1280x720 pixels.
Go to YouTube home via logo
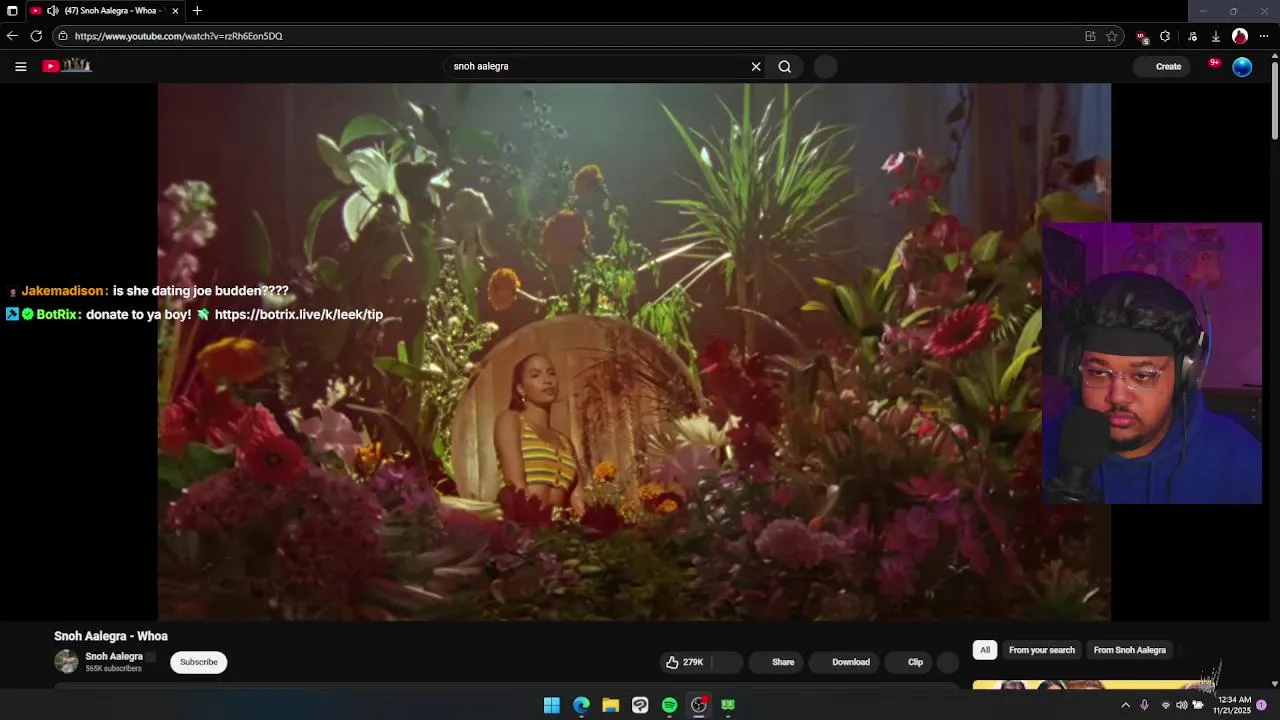(67, 66)
